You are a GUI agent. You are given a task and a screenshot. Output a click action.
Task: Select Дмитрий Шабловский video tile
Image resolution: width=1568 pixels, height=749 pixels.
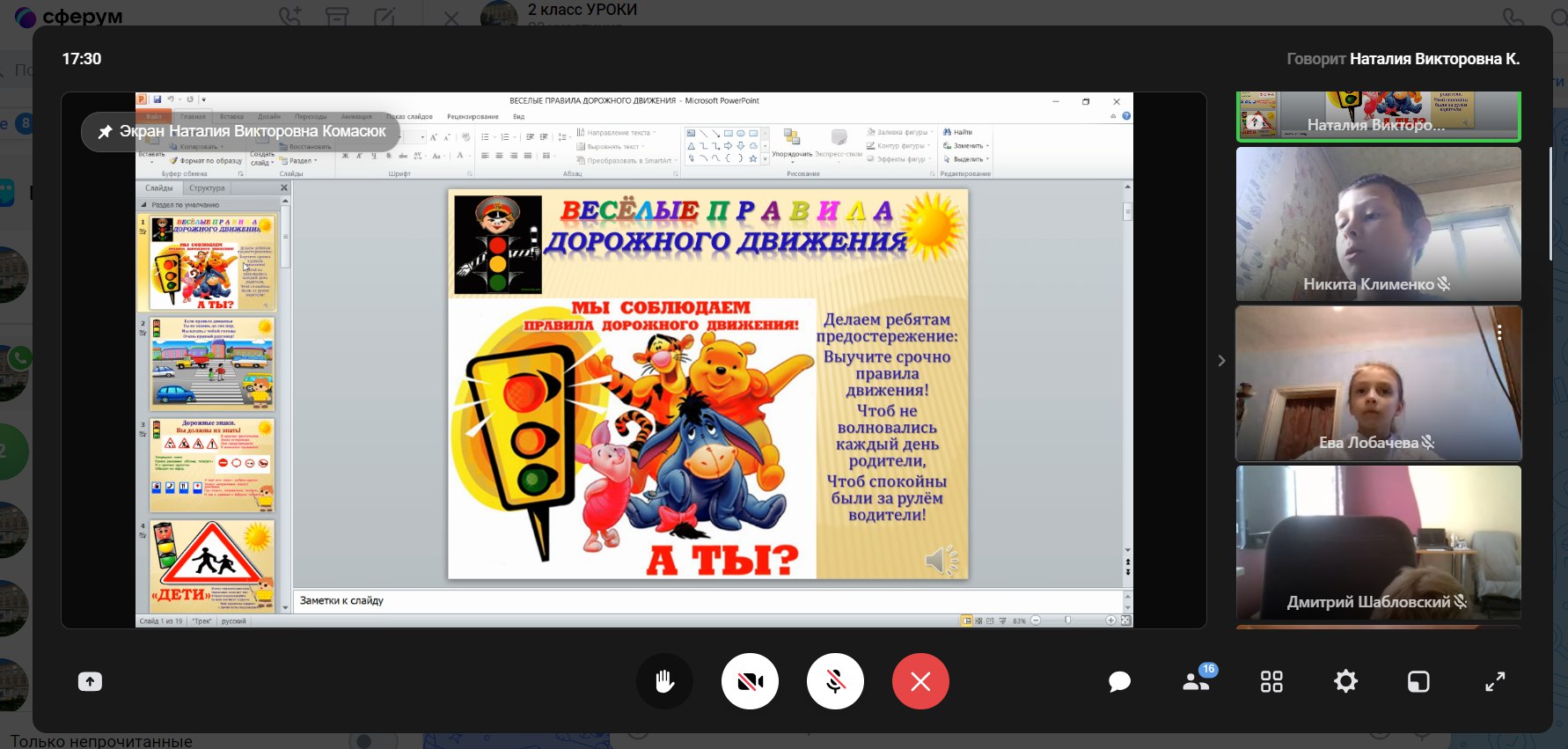[x=1379, y=542]
